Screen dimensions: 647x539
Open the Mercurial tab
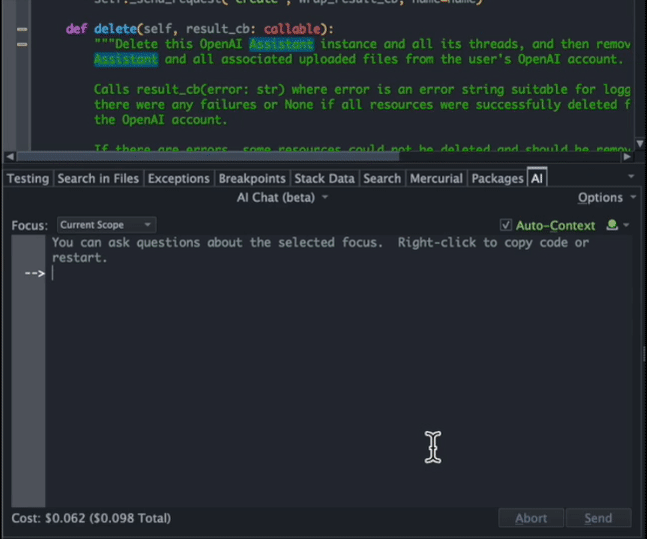436,178
